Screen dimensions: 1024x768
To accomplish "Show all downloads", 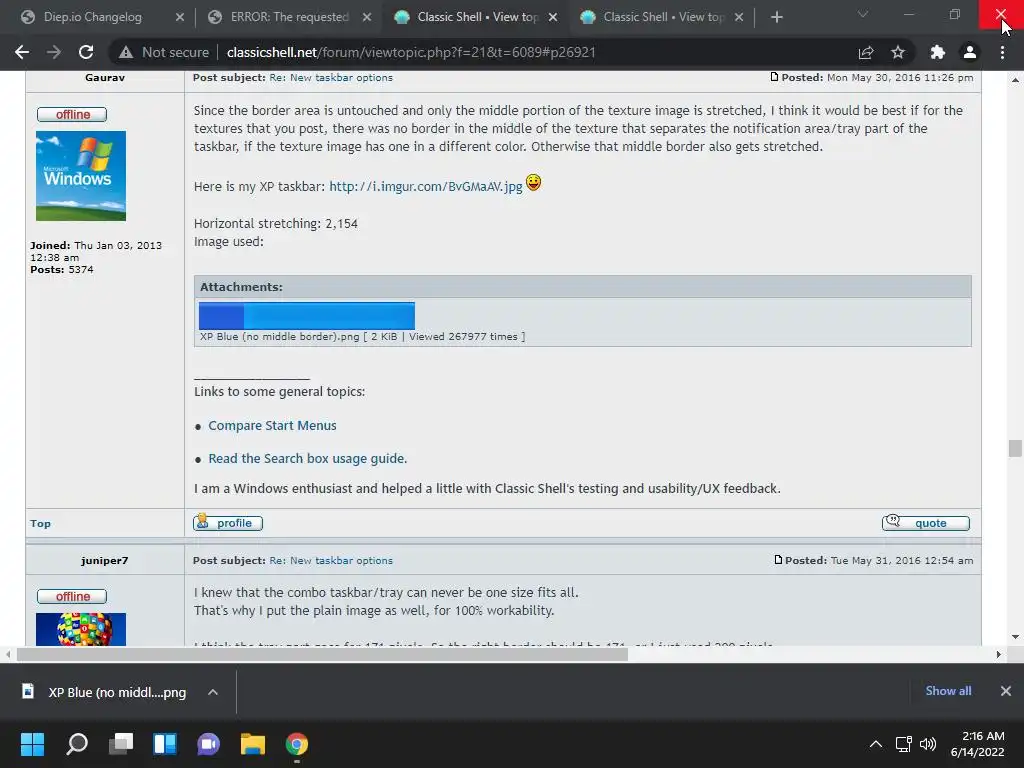I will [948, 691].
